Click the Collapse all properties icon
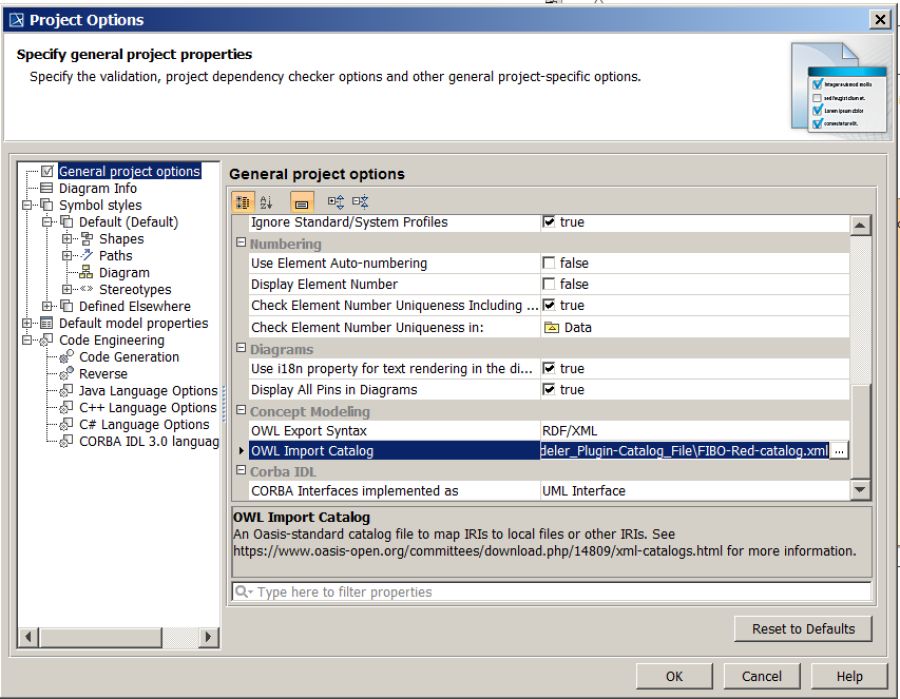 tap(360, 201)
